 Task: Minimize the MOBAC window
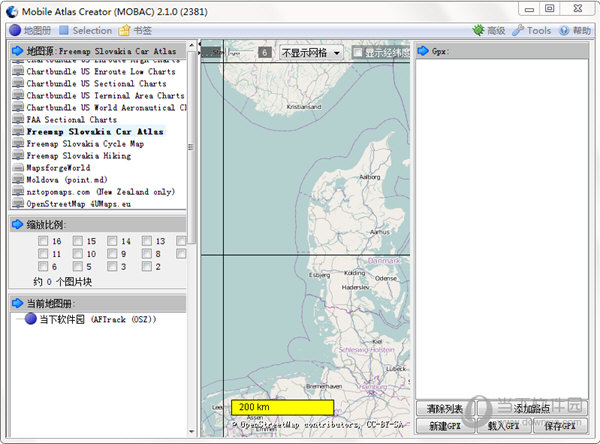(530, 9)
